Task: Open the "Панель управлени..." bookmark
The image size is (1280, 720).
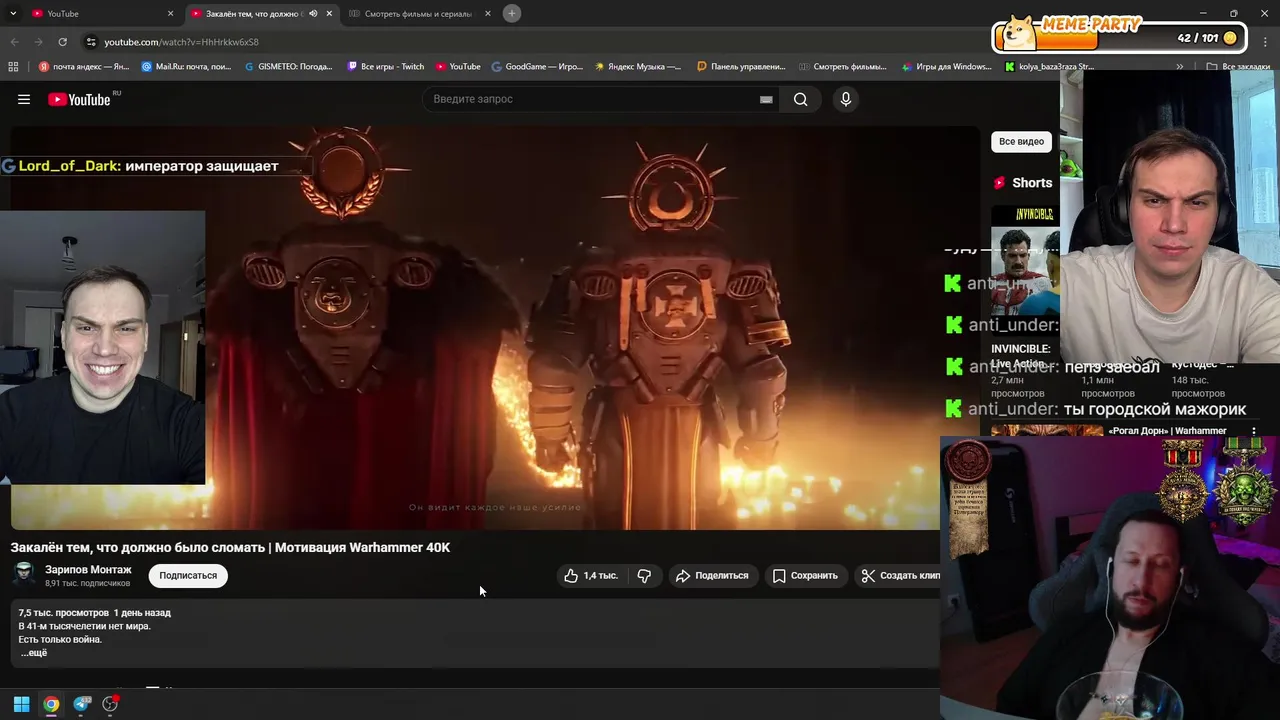Action: pyautogui.click(x=741, y=67)
